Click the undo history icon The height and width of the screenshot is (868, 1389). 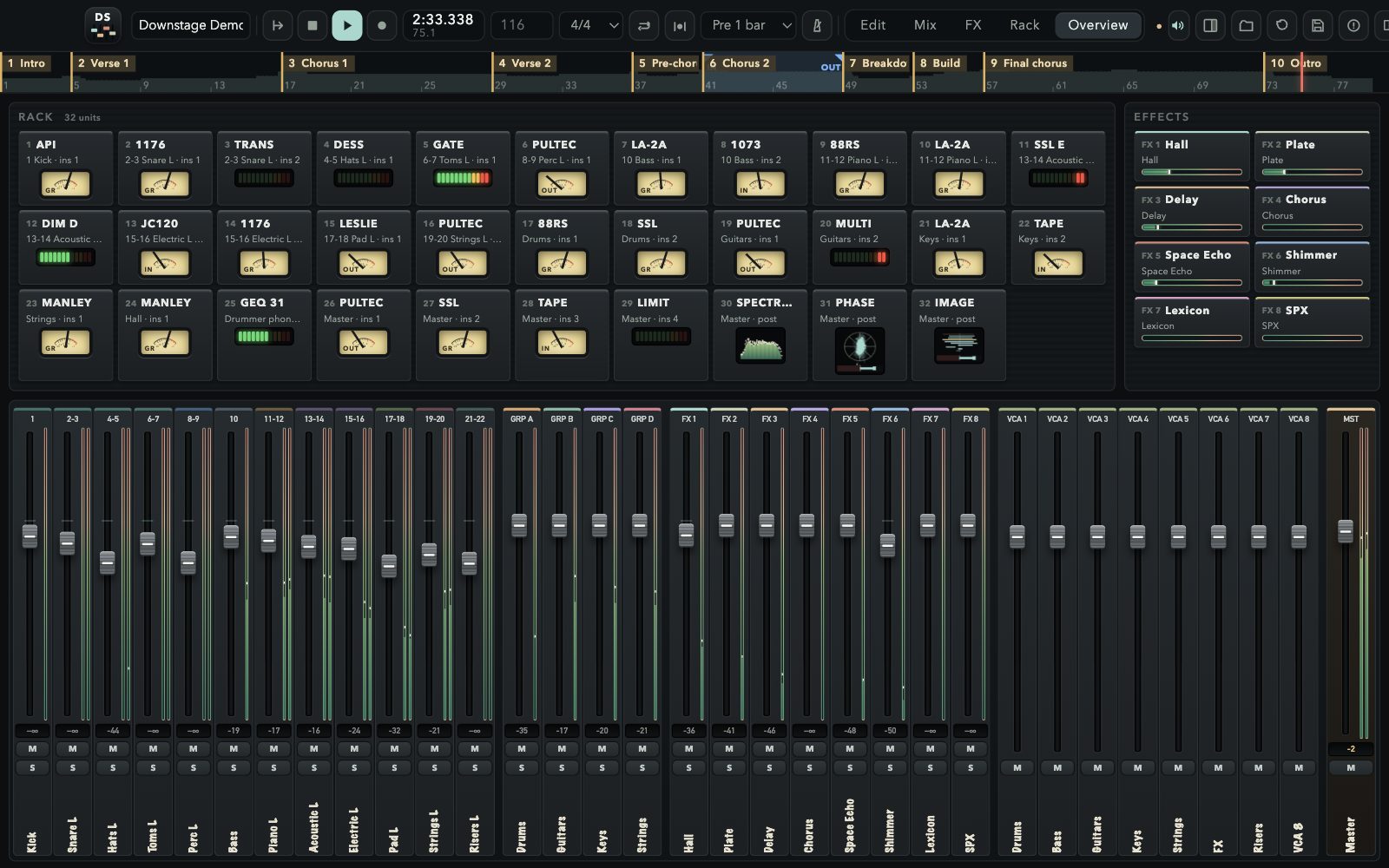[x=1281, y=25]
